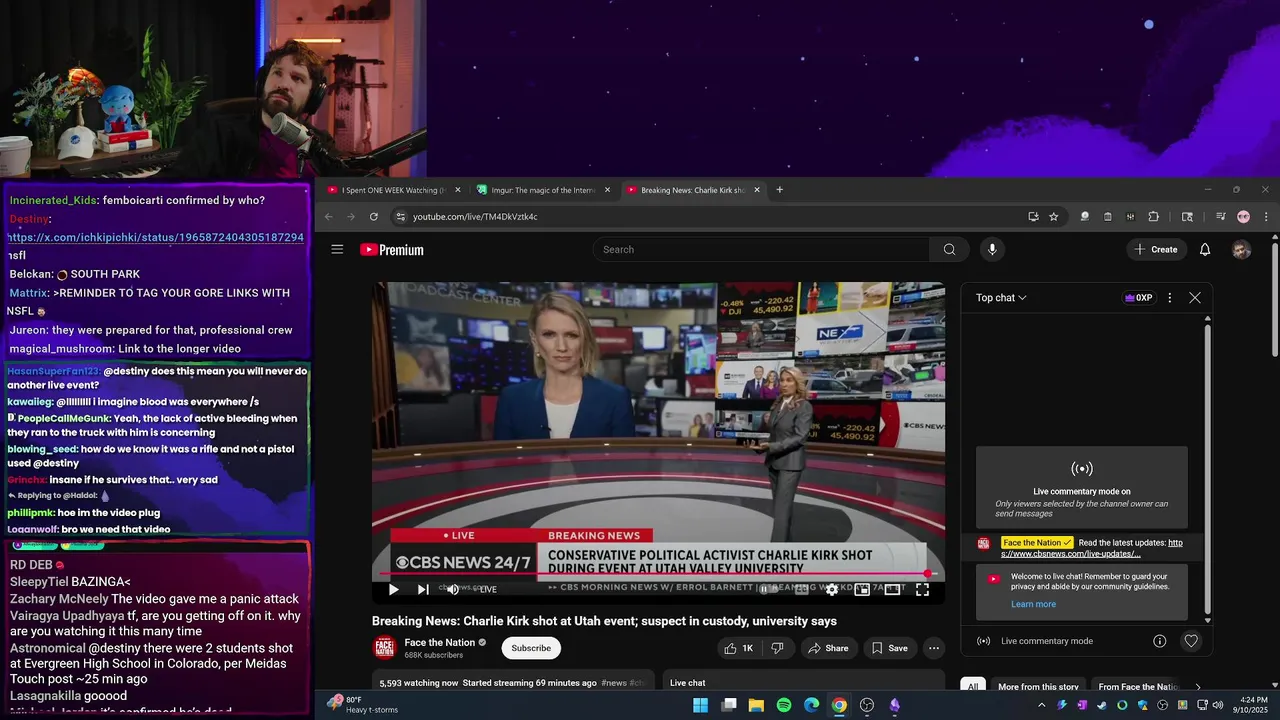Click the address bar URL
The image size is (1280, 720).
[x=475, y=216]
